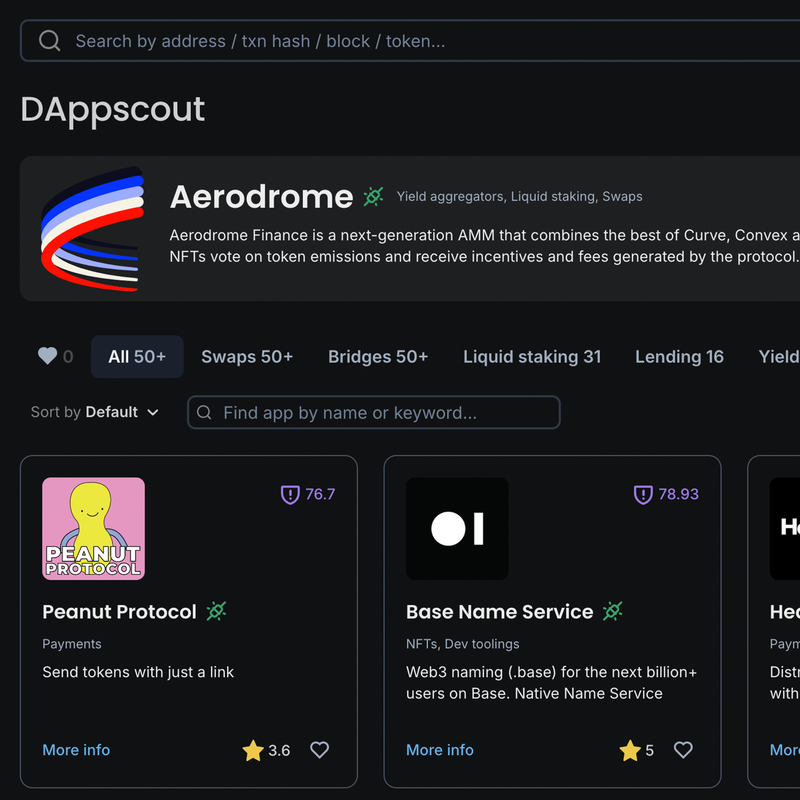Open the Peanut Protocol app title

119,612
